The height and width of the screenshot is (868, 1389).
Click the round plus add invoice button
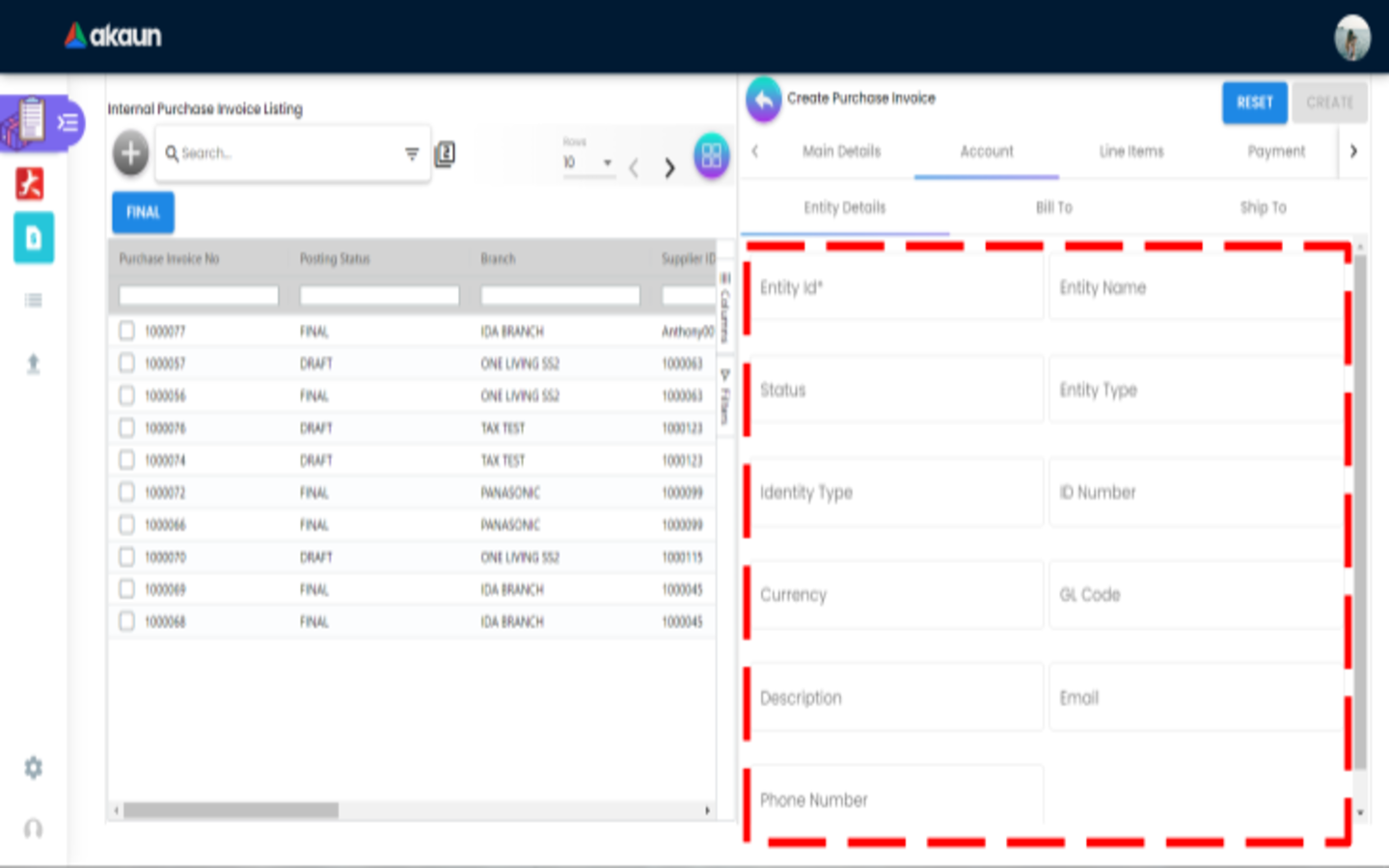click(130, 153)
